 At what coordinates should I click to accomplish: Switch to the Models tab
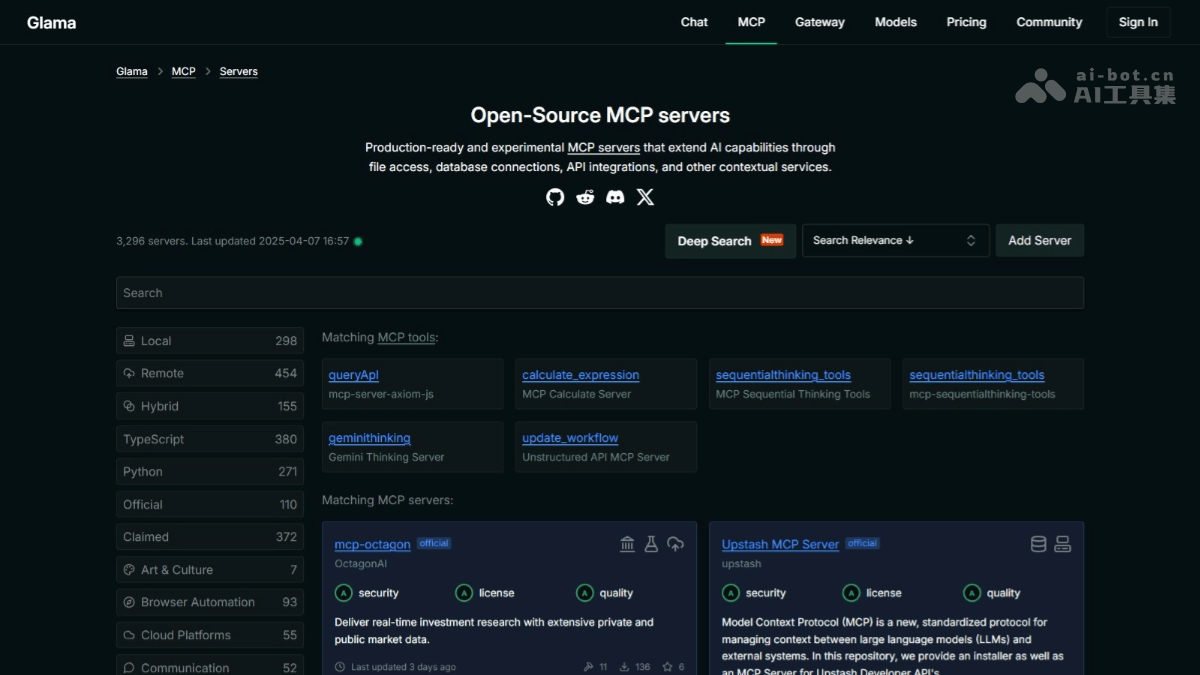tap(895, 22)
